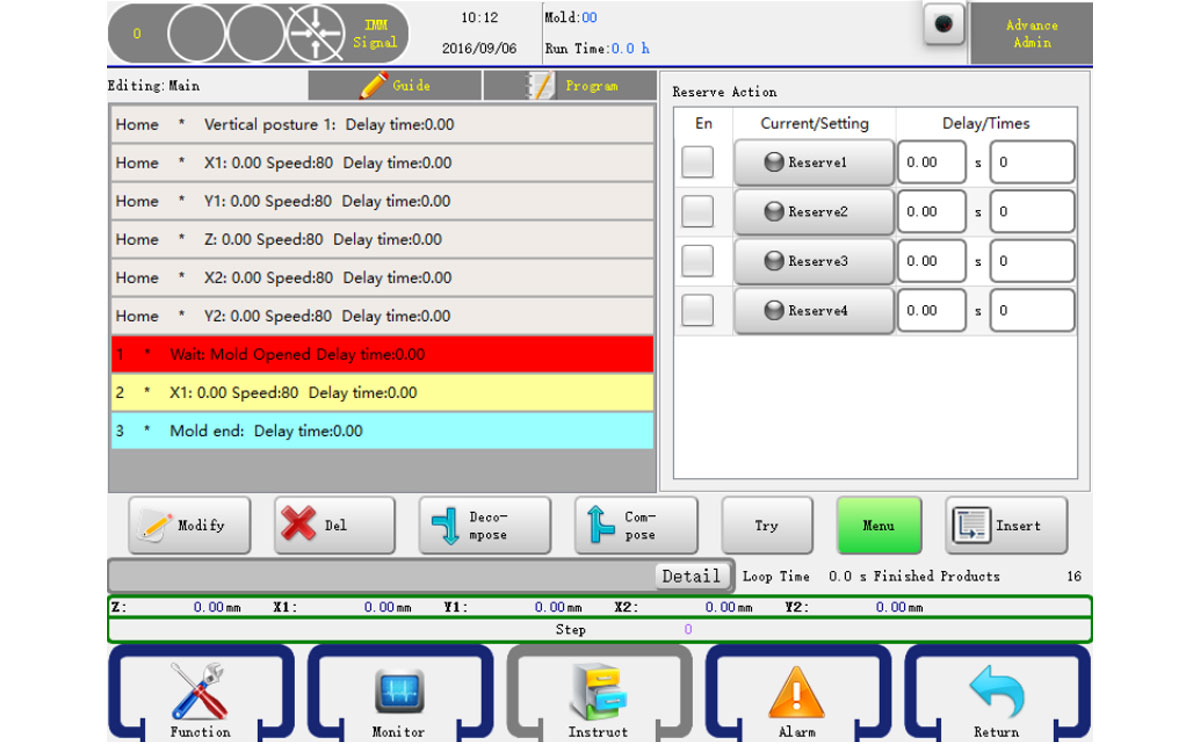The width and height of the screenshot is (1200, 744).
Task: Open the Instruct cabinet icon
Action: tap(598, 692)
